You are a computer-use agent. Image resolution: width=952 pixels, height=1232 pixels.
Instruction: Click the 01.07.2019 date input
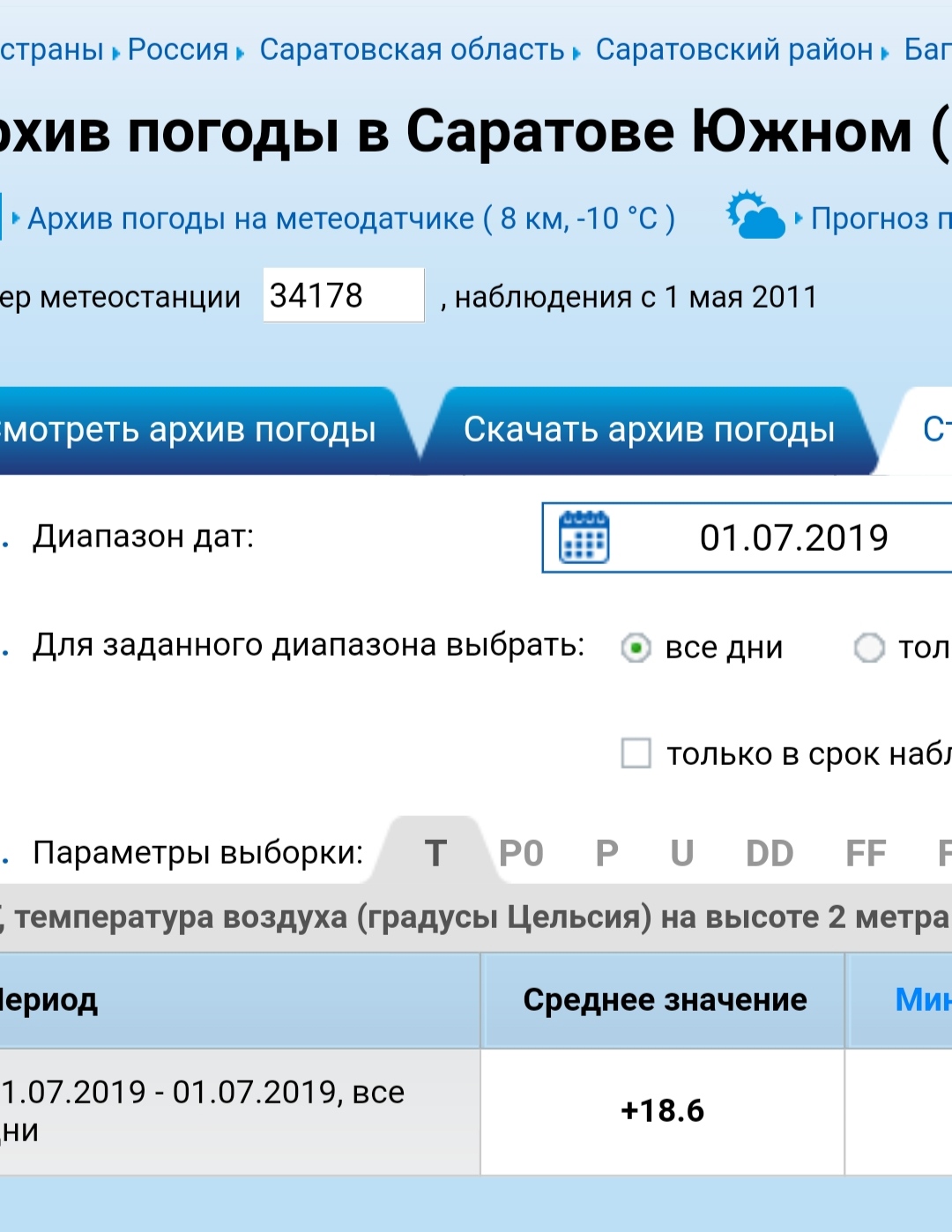pyautogui.click(x=793, y=538)
